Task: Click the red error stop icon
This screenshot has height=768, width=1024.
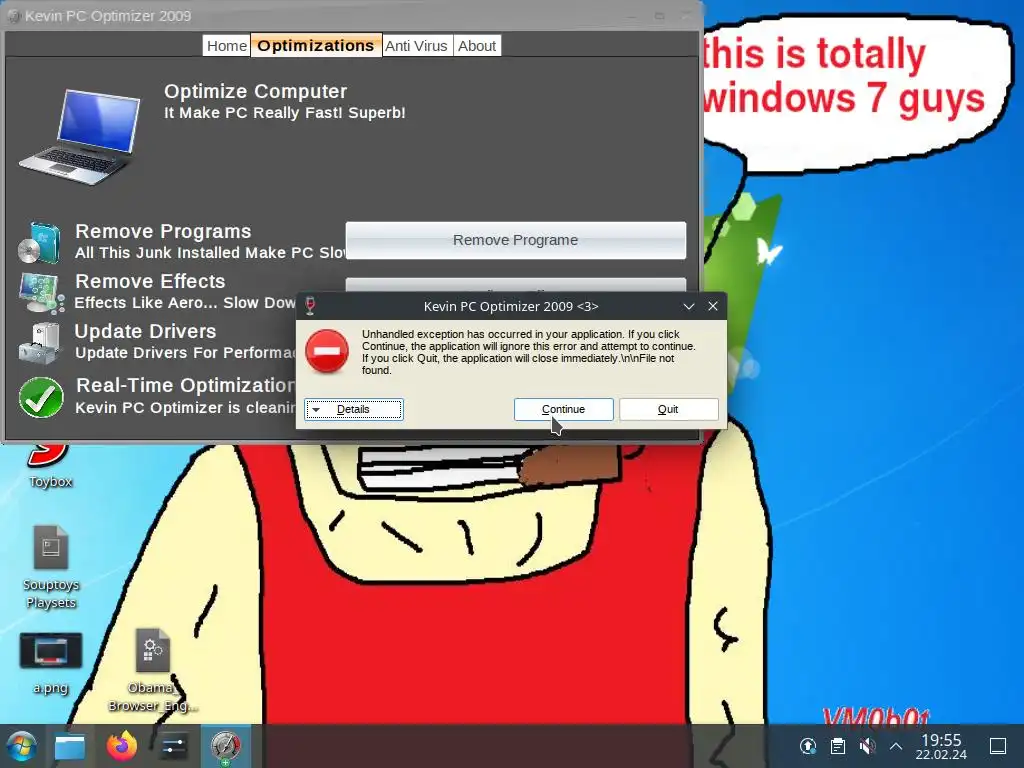Action: point(327,351)
